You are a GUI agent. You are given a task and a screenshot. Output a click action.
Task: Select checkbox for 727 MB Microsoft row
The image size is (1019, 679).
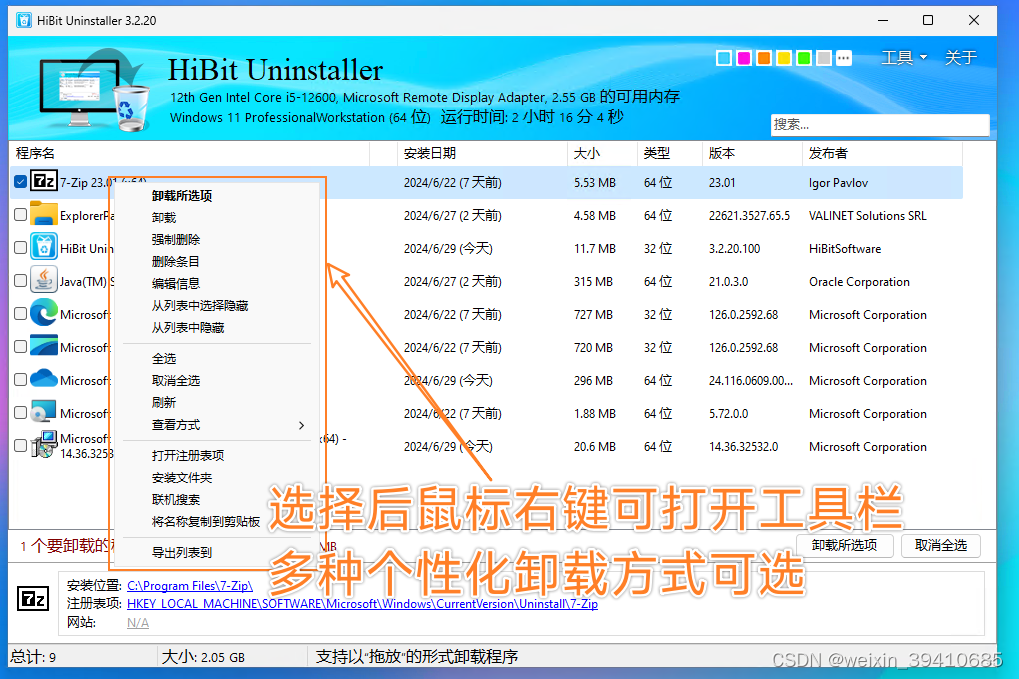[x=20, y=314]
